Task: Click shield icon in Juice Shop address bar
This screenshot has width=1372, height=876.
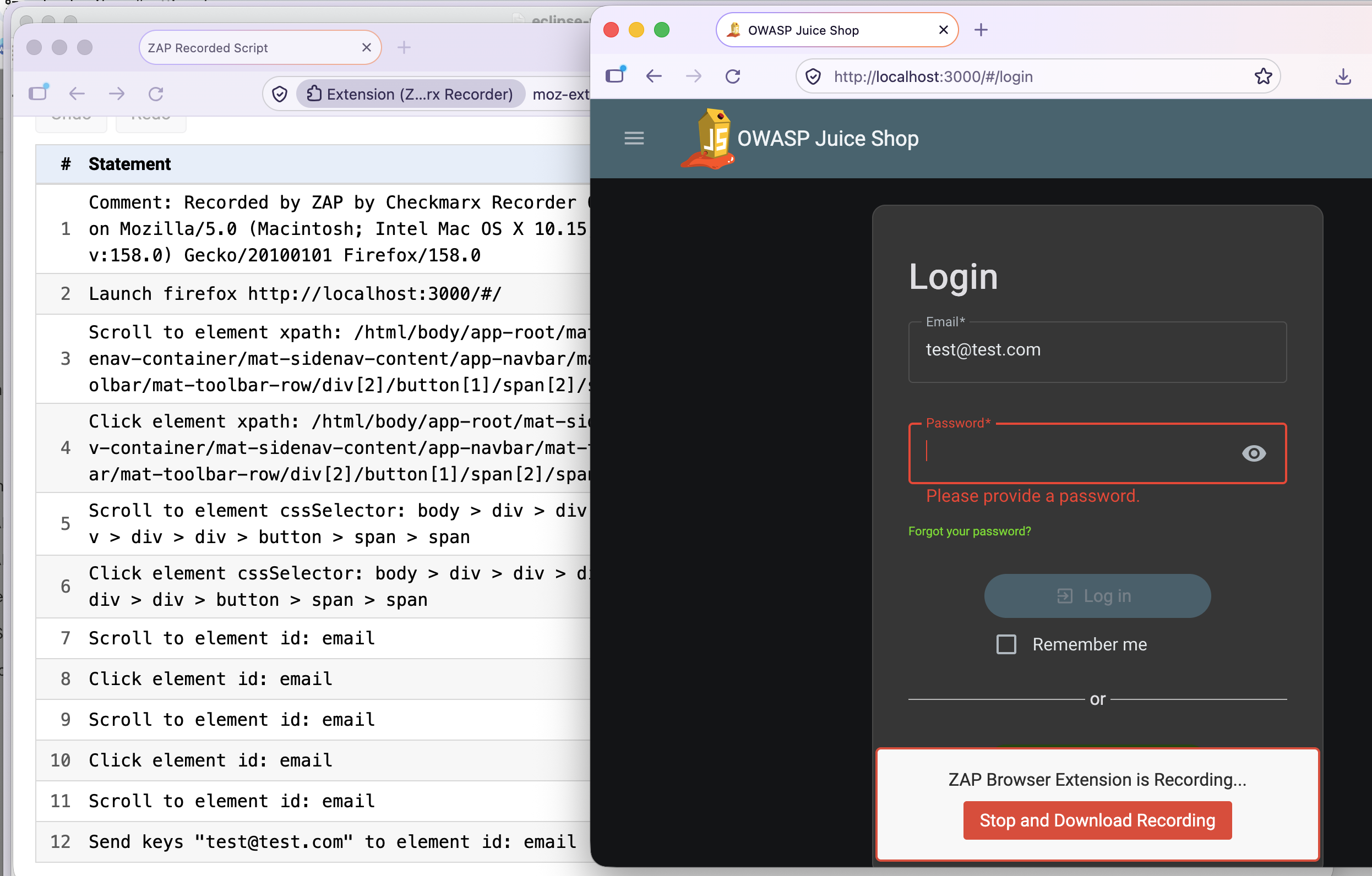Action: pyautogui.click(x=813, y=76)
